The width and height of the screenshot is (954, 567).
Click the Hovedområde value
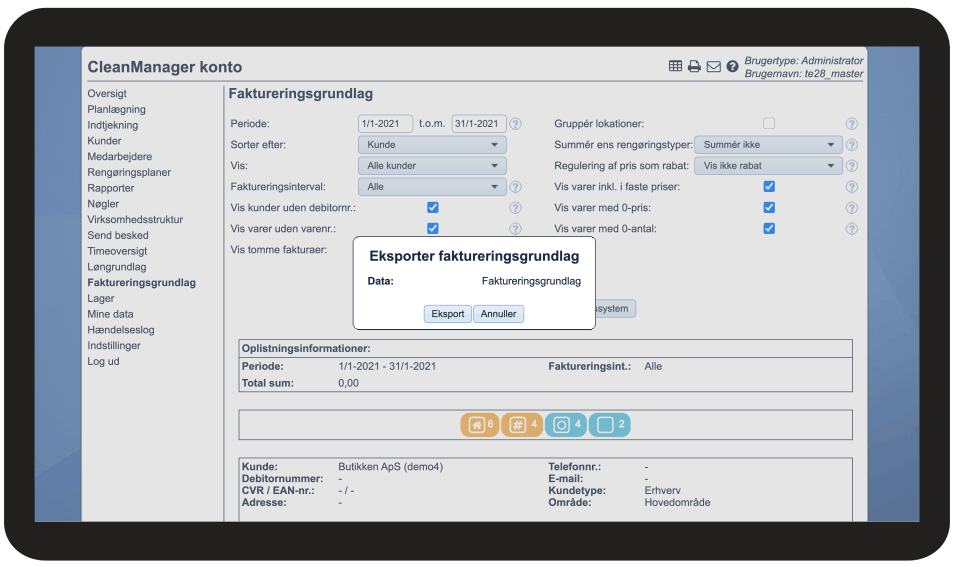[677, 503]
